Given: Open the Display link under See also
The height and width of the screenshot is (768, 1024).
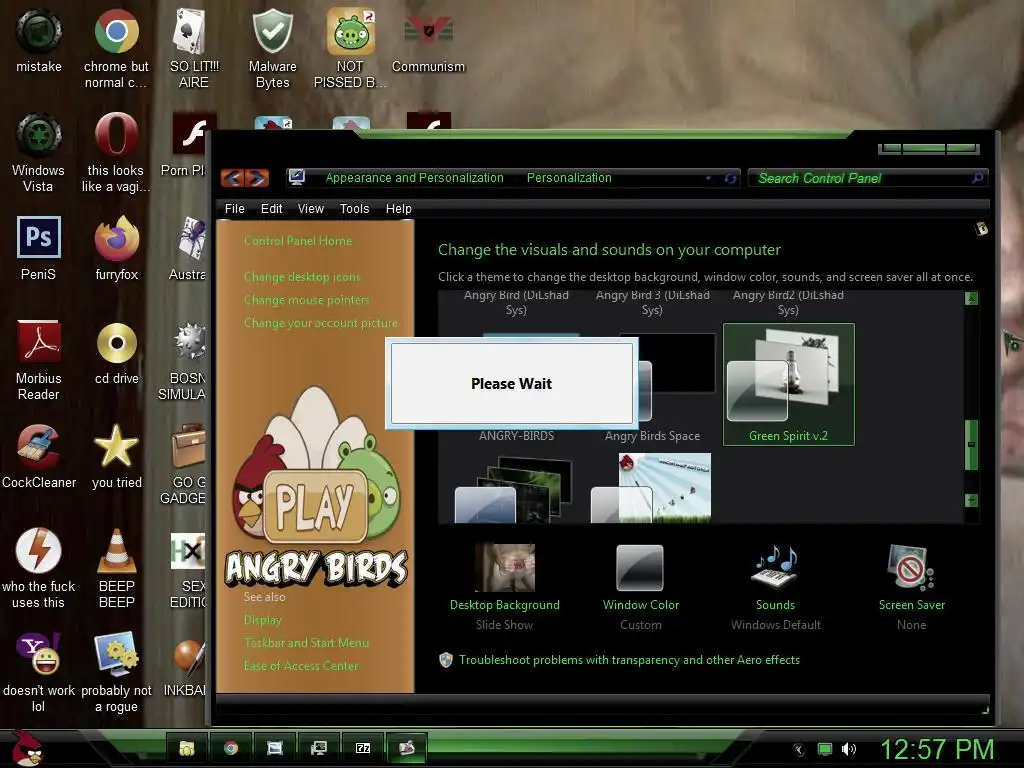Looking at the screenshot, I should (263, 620).
